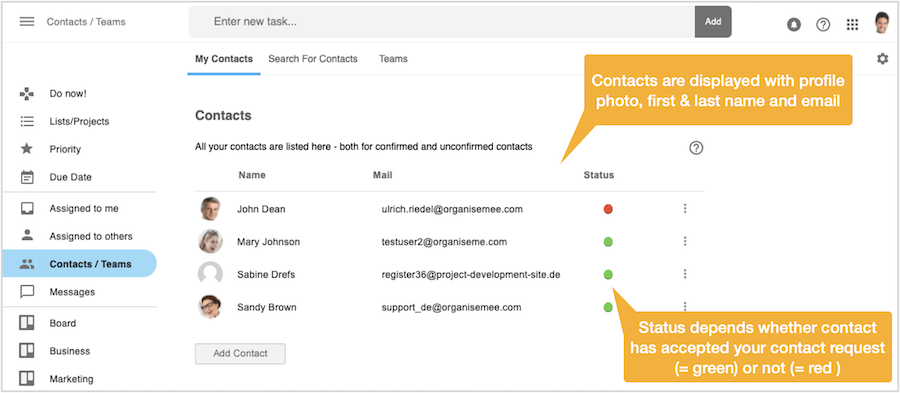Click John Dean's red status dot
Image resolution: width=900 pixels, height=393 pixels.
click(608, 209)
